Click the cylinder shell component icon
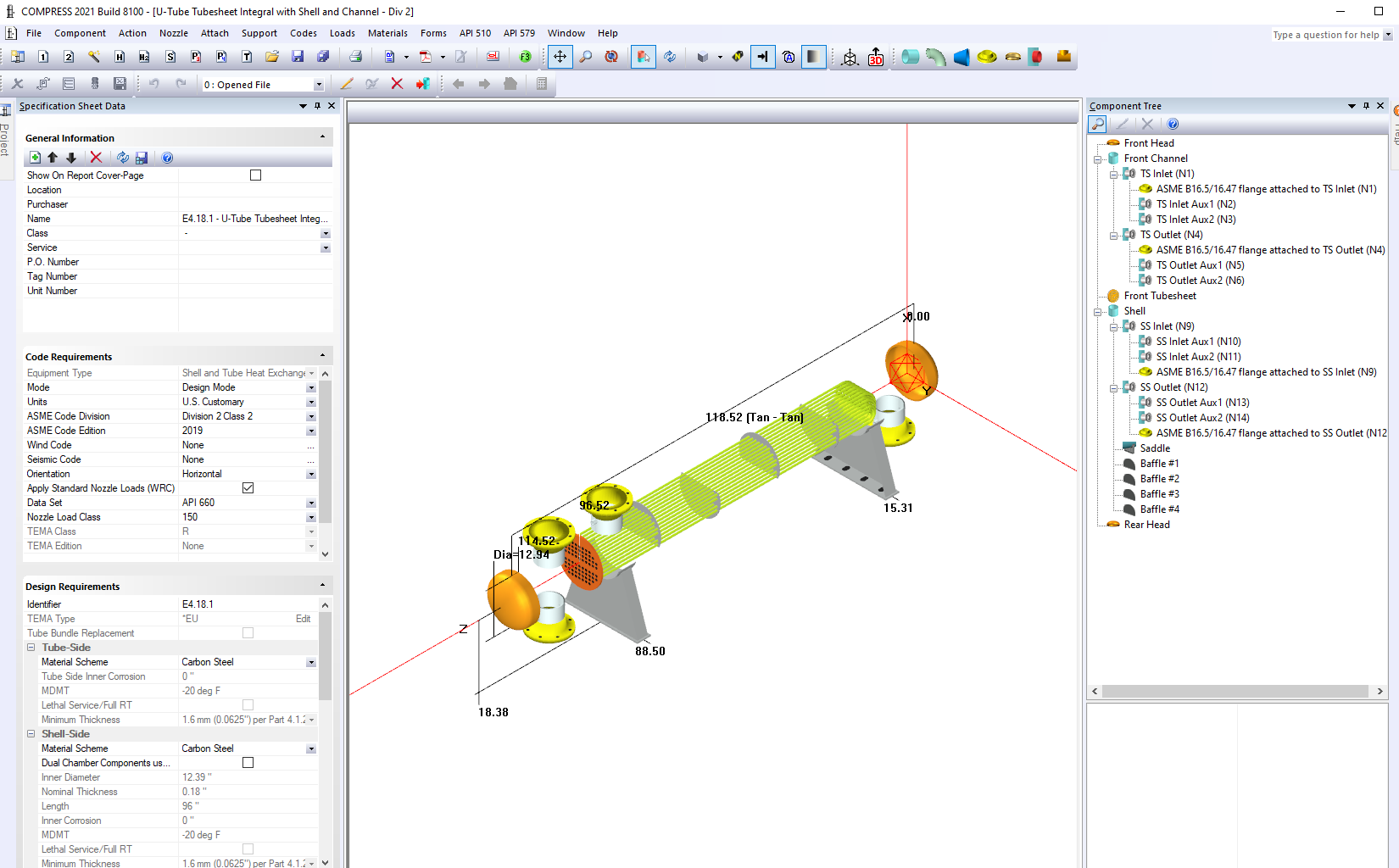 [910, 57]
